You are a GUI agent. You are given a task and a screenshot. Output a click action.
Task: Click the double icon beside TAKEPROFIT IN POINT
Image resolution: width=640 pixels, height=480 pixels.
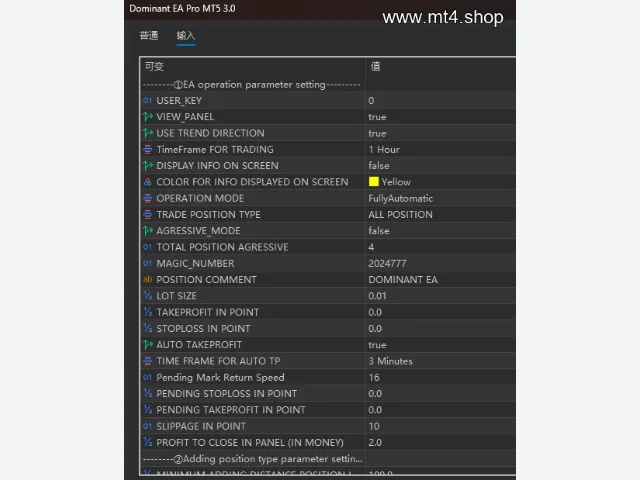(147, 312)
